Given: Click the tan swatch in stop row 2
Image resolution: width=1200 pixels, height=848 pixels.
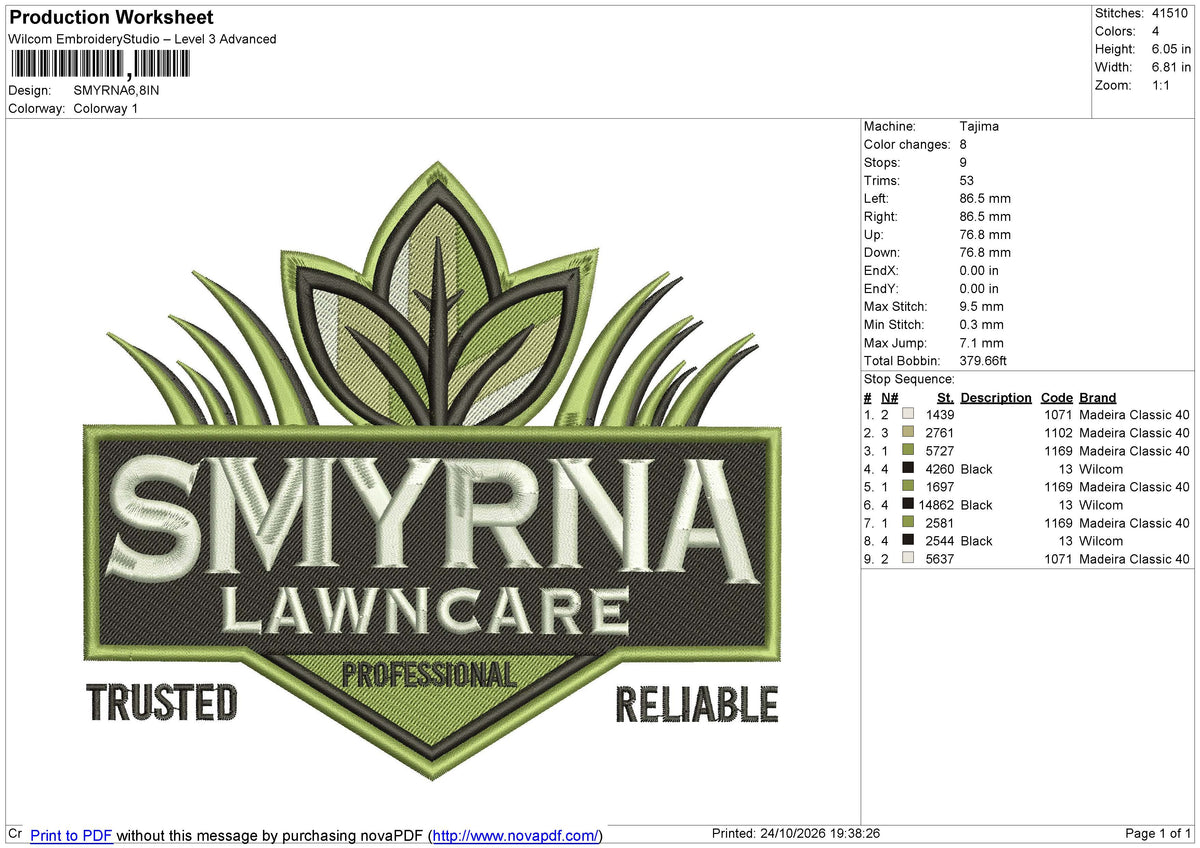Looking at the screenshot, I should (x=908, y=431).
